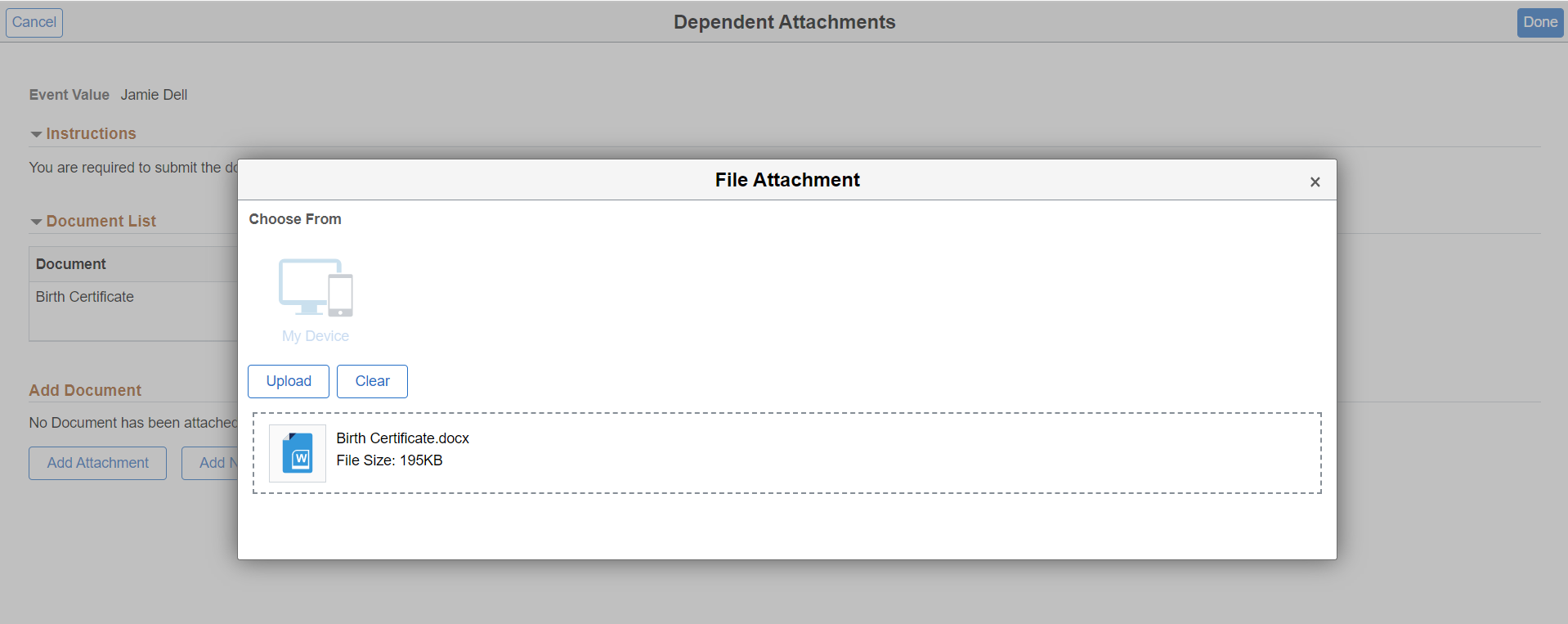Image resolution: width=1568 pixels, height=624 pixels.
Task: Collapse the Document List section arrow
Action: [x=36, y=222]
